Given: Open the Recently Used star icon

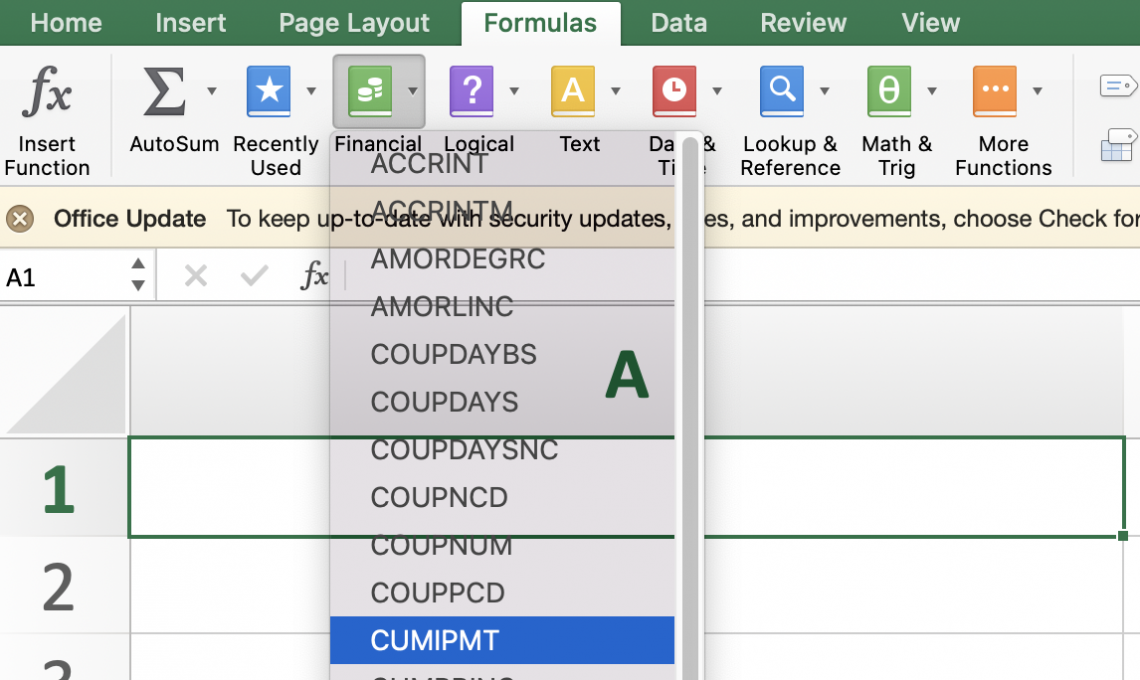Looking at the screenshot, I should [x=268, y=92].
